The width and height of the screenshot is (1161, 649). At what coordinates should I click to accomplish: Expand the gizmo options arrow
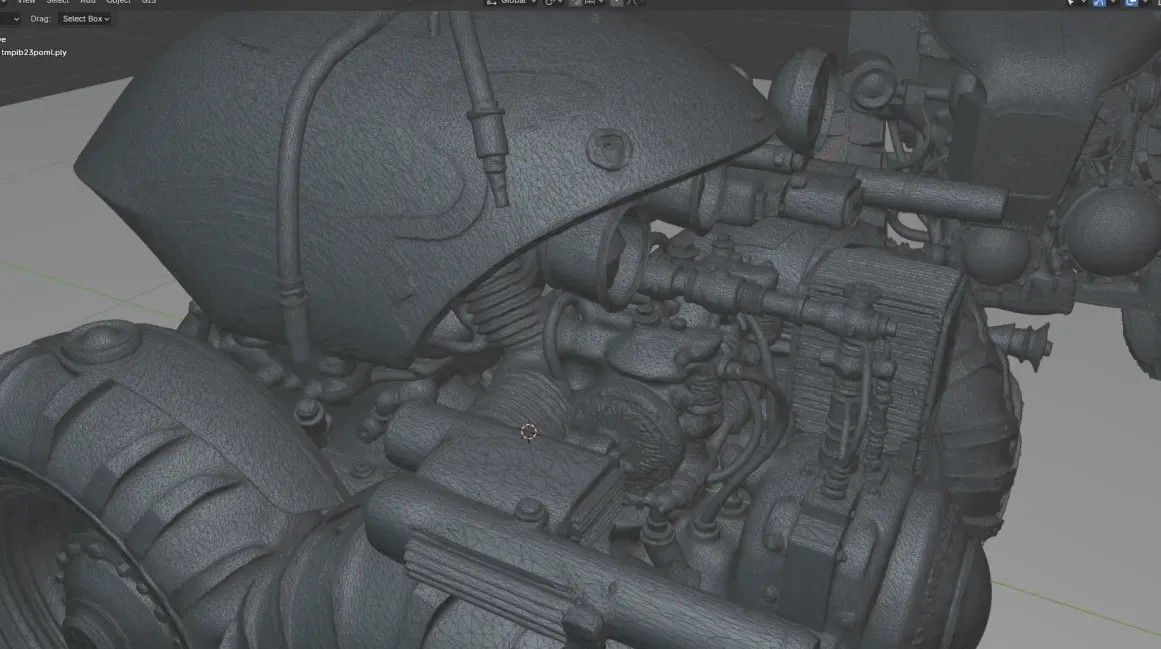[x=1115, y=2]
